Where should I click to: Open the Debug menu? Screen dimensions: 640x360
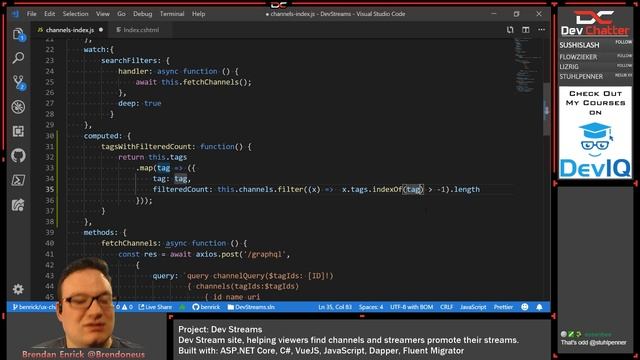[142, 13]
